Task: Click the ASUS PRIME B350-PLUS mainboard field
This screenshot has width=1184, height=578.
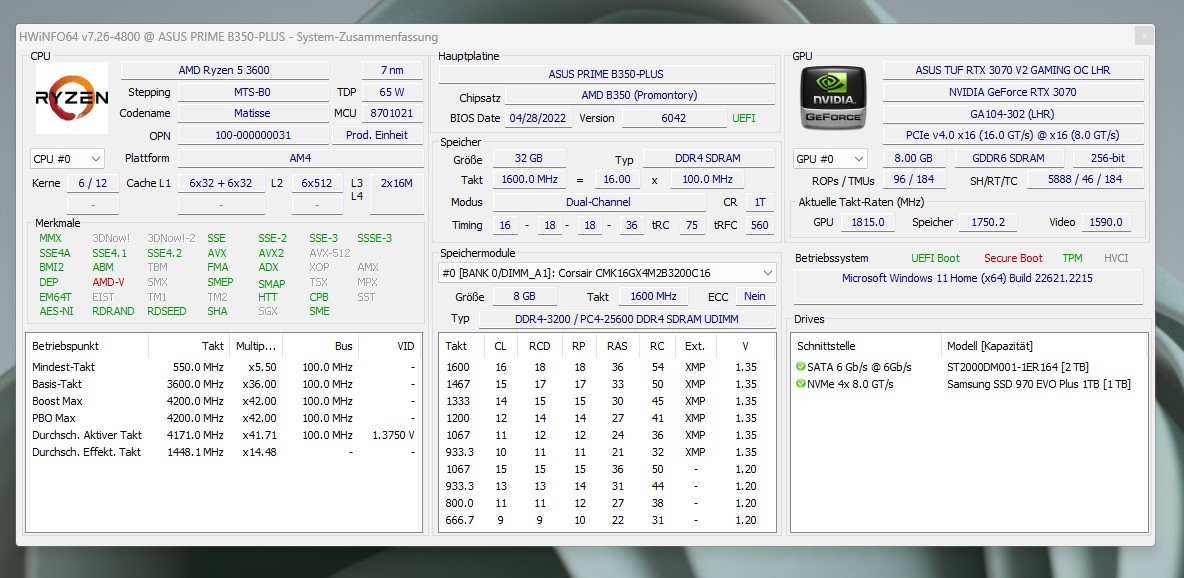Action: coord(606,74)
